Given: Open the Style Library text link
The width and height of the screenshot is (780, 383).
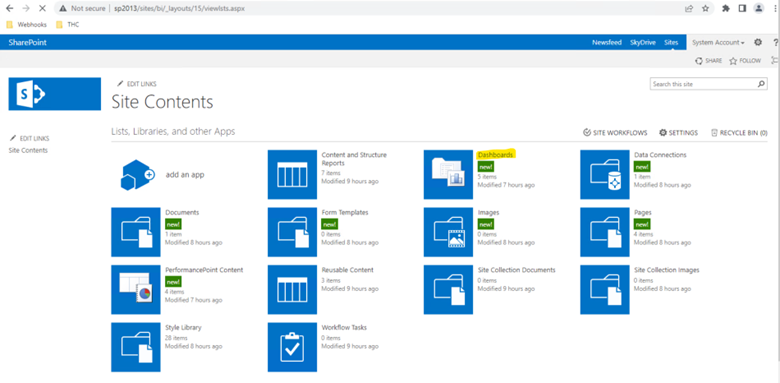Looking at the screenshot, I should 183,328.
